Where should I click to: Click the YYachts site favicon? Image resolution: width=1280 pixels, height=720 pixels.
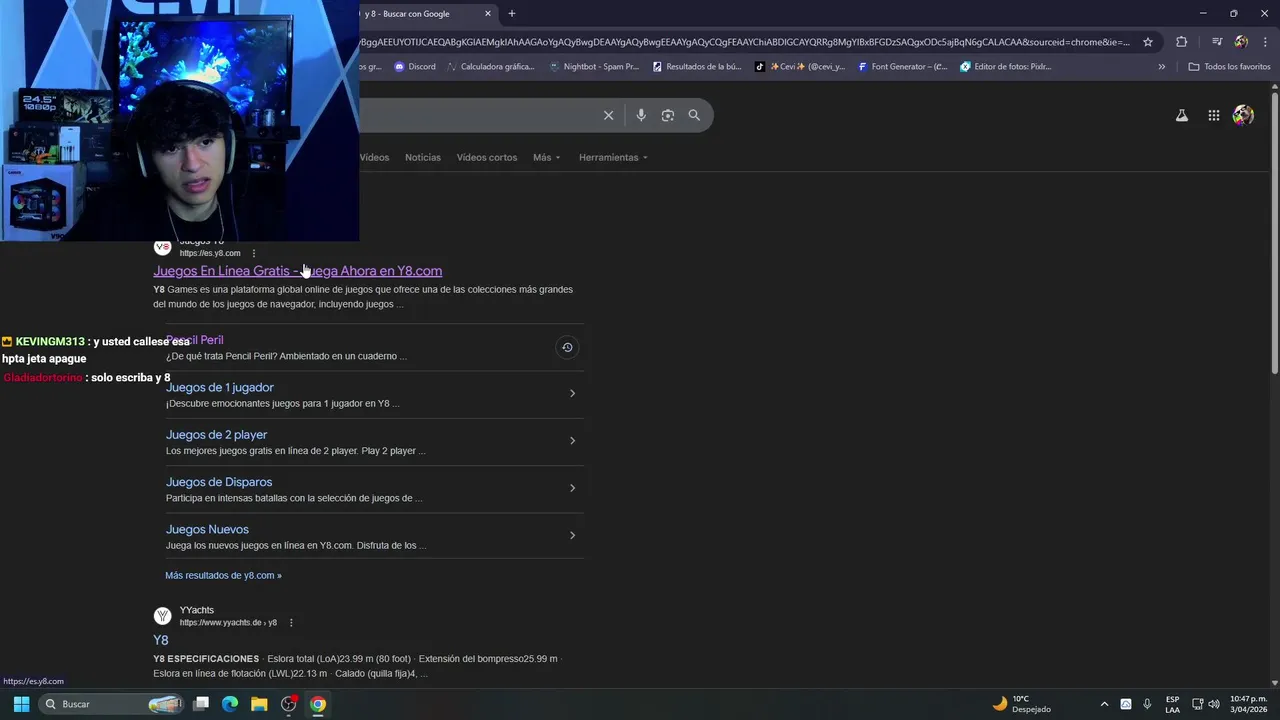click(x=162, y=616)
